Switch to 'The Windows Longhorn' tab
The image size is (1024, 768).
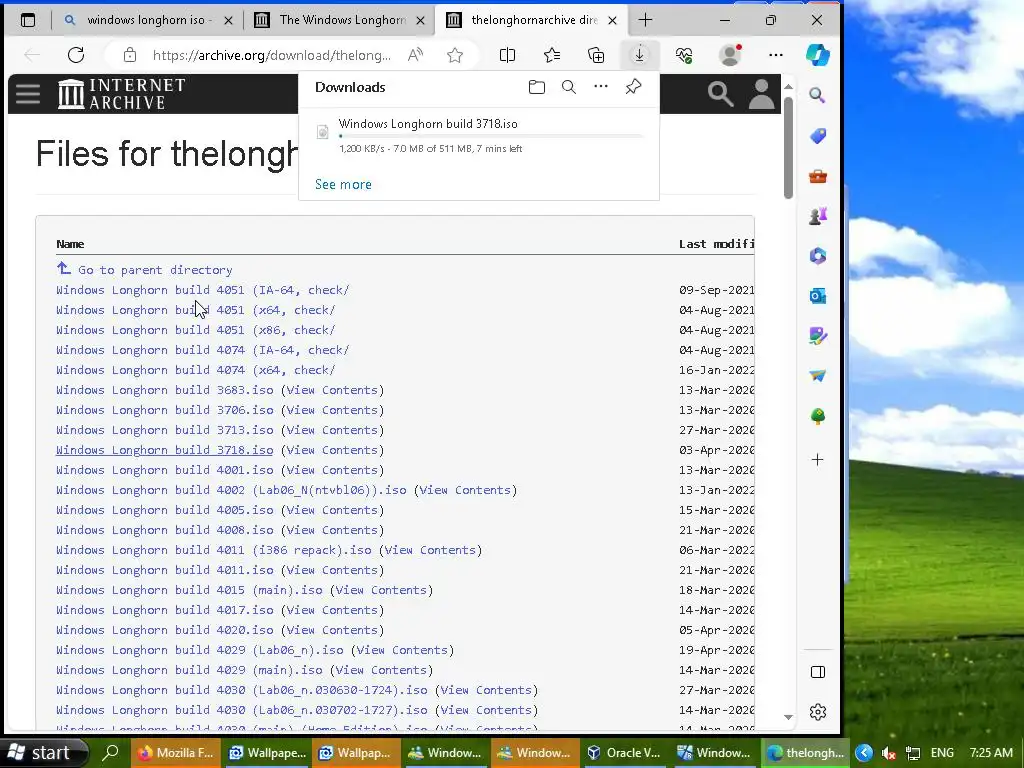coord(340,20)
